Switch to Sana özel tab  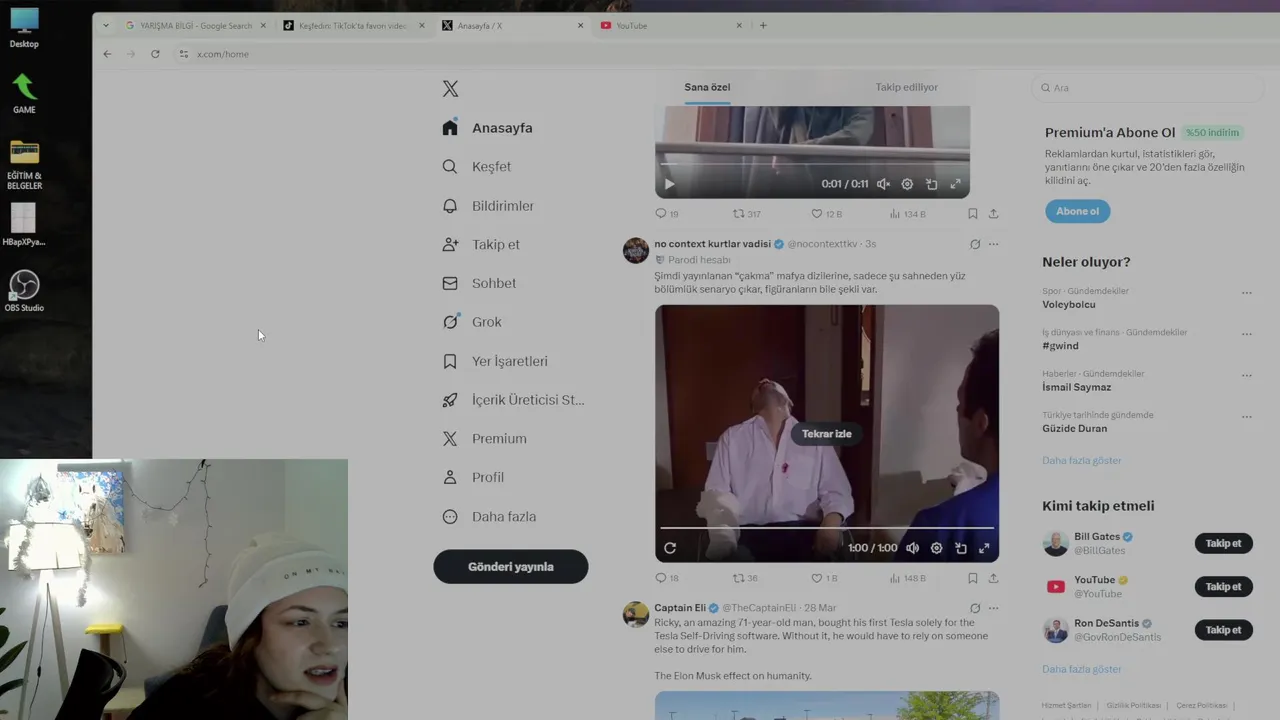(x=707, y=87)
